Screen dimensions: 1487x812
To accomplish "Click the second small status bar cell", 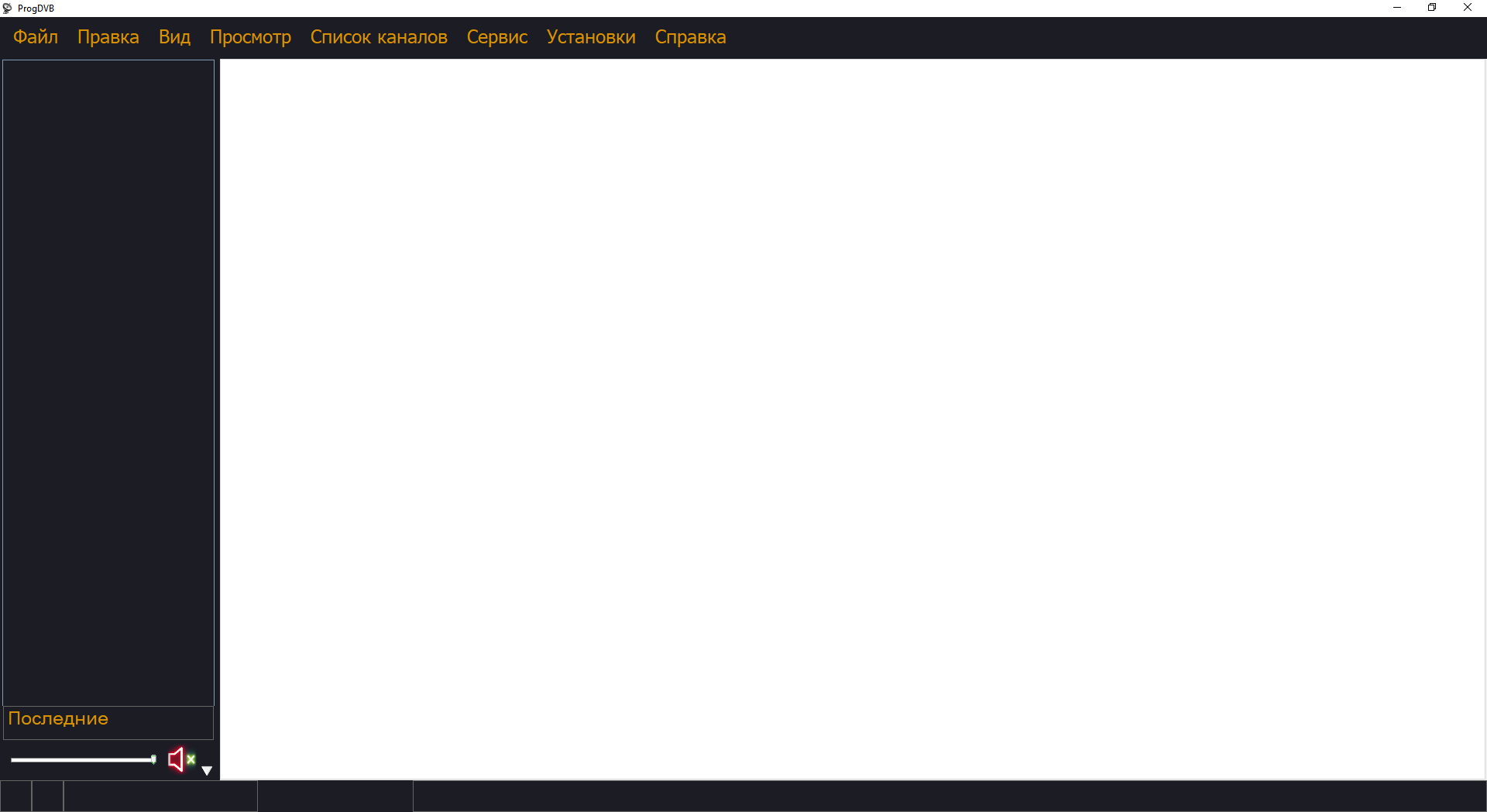I will pyautogui.click(x=47, y=796).
